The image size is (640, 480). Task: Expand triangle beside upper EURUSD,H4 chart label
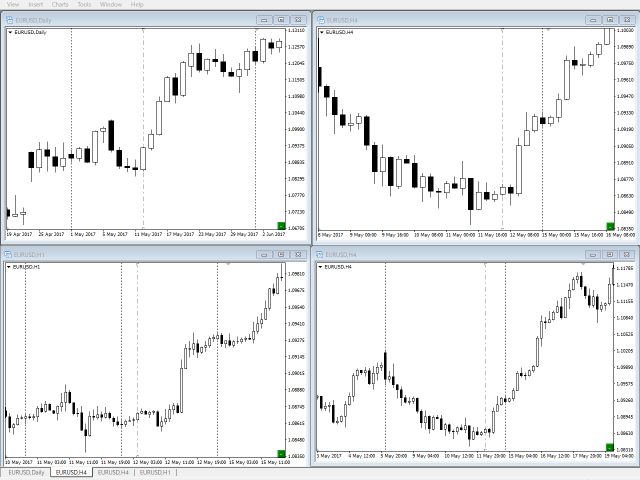[322, 32]
